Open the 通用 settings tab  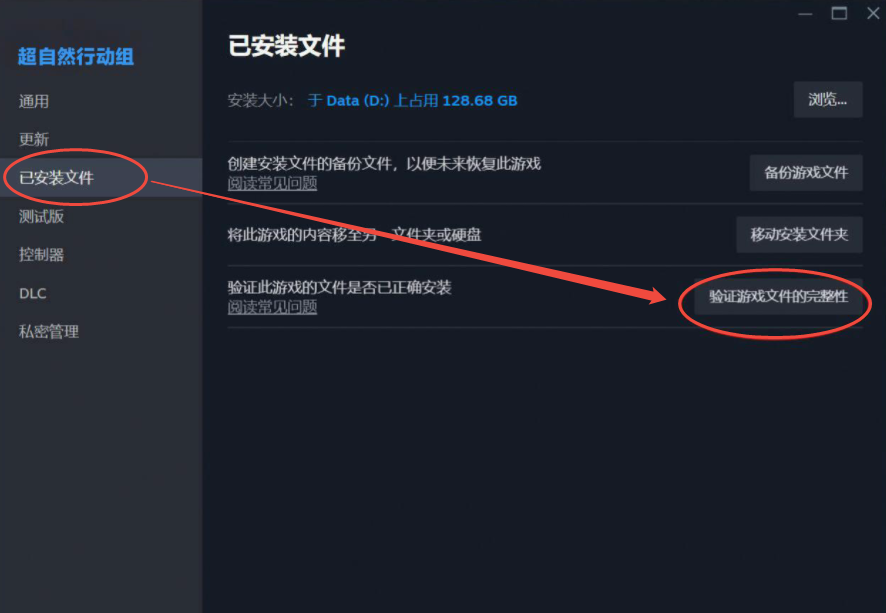pos(34,101)
